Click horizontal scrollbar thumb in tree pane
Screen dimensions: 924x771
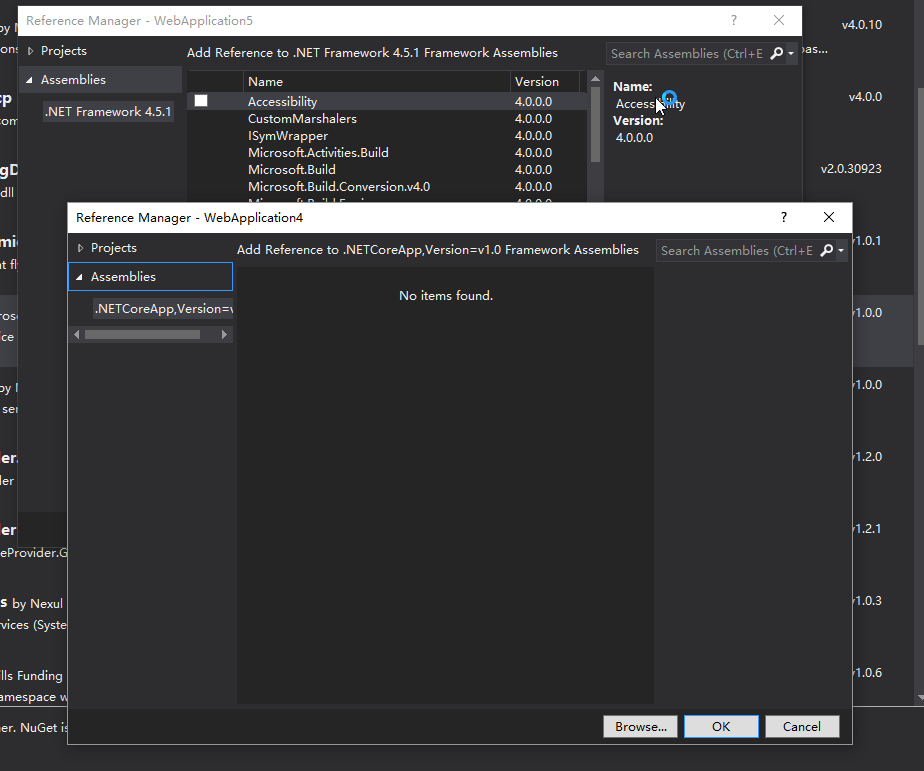pos(142,335)
